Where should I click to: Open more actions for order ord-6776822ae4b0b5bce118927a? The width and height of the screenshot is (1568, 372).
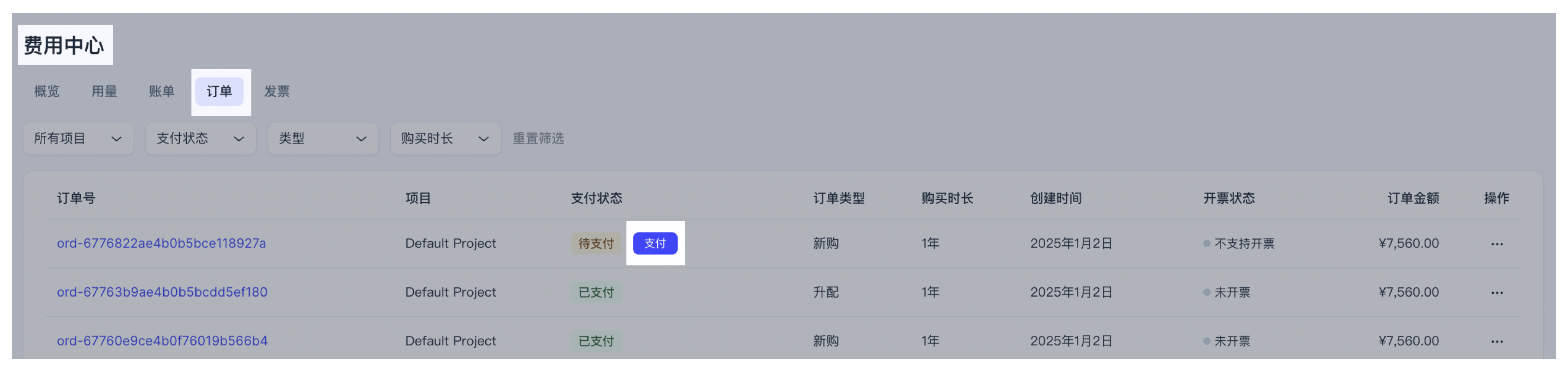point(1496,244)
